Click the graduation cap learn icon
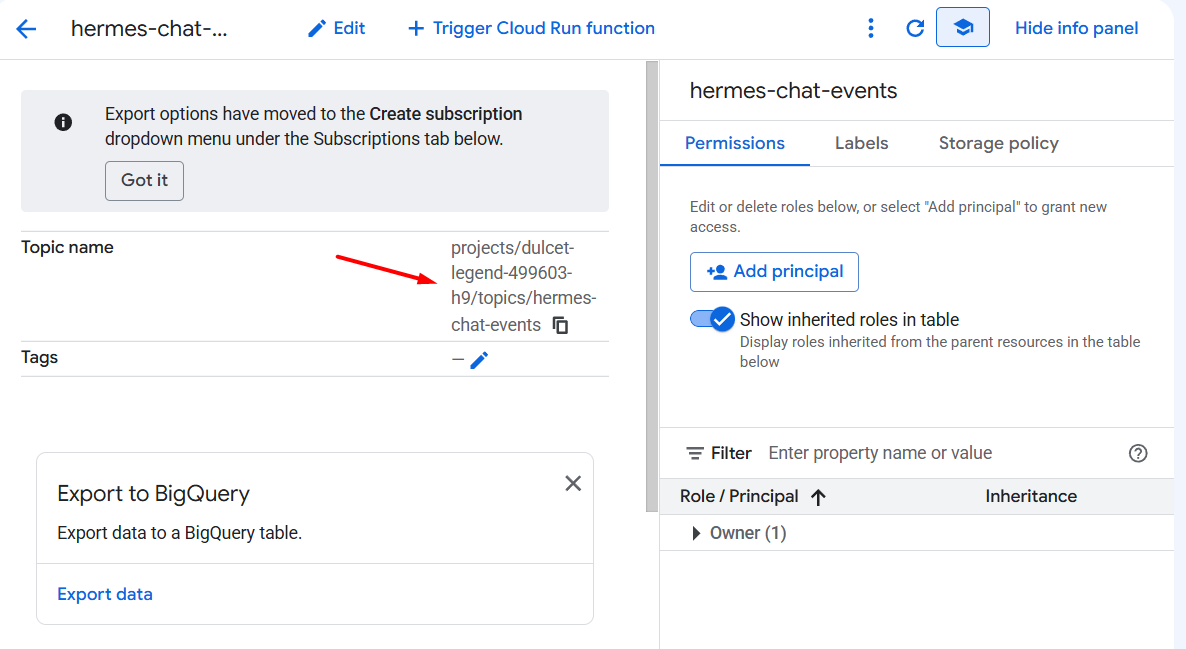This screenshot has width=1186, height=649. click(963, 27)
